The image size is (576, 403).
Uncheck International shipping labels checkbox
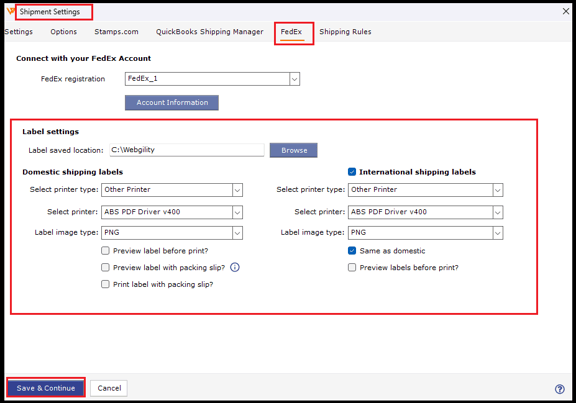pyautogui.click(x=352, y=172)
